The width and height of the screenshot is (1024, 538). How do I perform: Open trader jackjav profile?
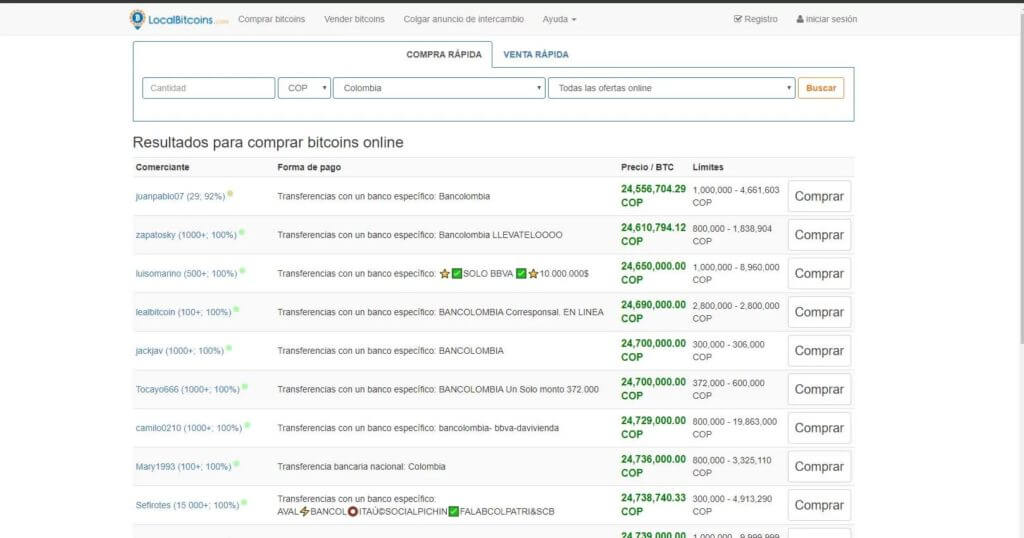coord(180,351)
